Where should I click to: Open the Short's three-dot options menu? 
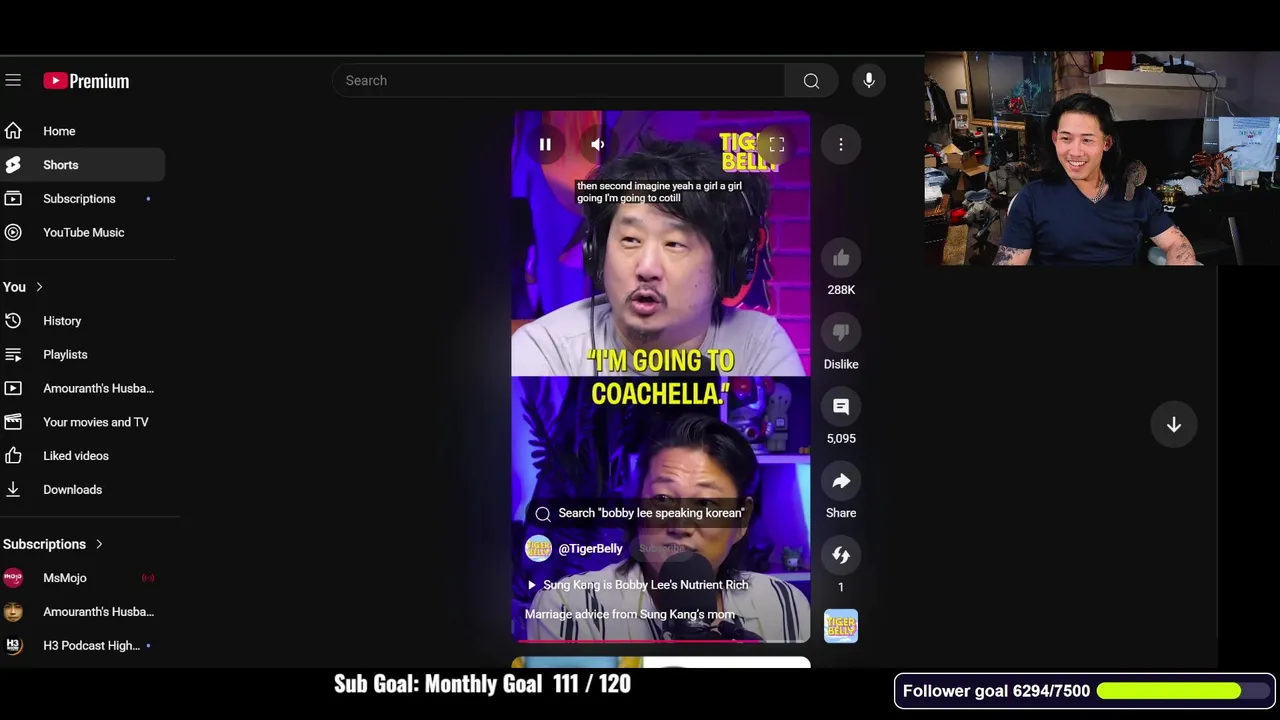point(841,145)
